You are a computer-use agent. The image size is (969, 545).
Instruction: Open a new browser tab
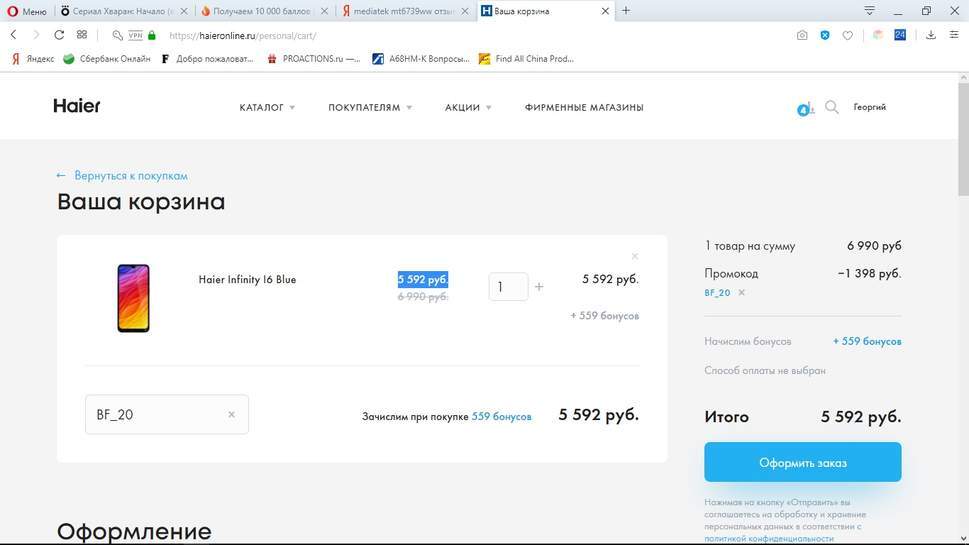[626, 11]
